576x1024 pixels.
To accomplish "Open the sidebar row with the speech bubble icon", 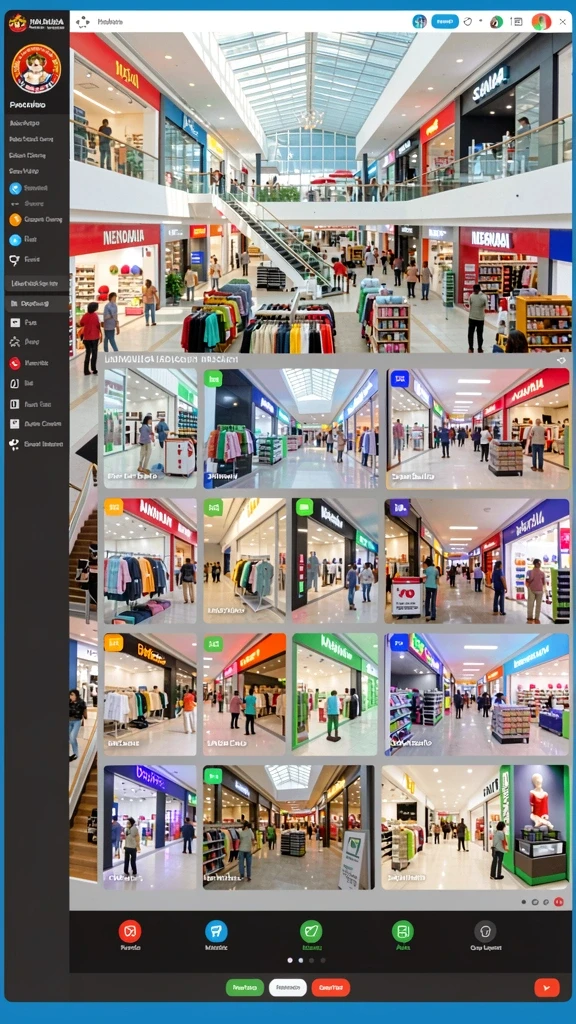I will tap(35, 259).
